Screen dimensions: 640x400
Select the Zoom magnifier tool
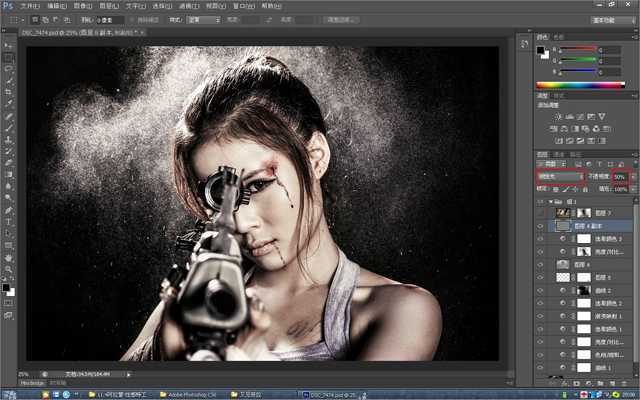[9, 268]
